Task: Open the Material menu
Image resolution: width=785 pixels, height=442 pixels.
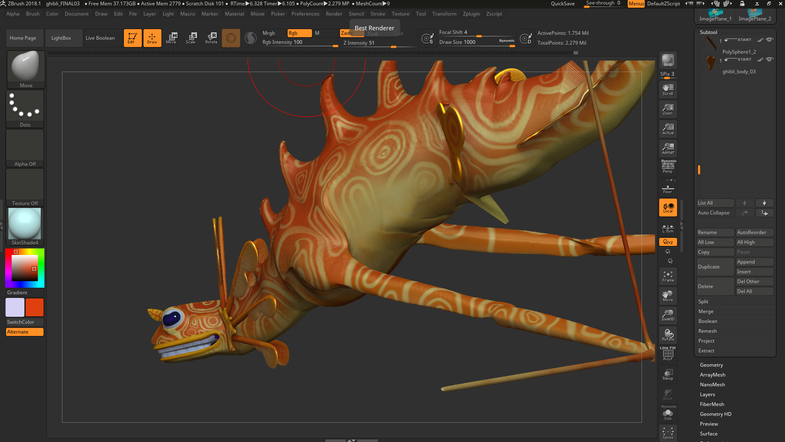Action: click(x=234, y=14)
